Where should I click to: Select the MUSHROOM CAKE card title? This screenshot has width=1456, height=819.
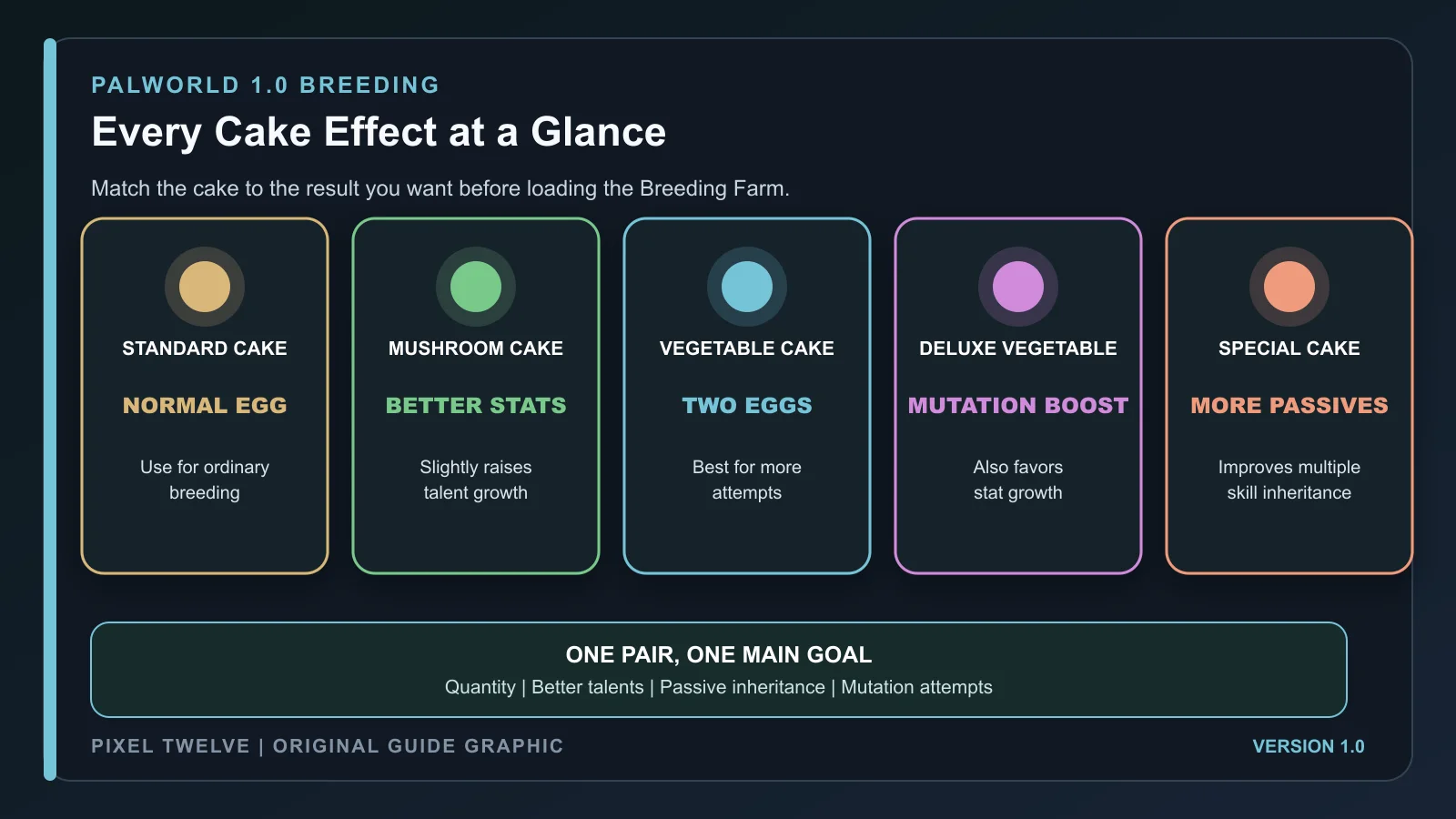476,349
